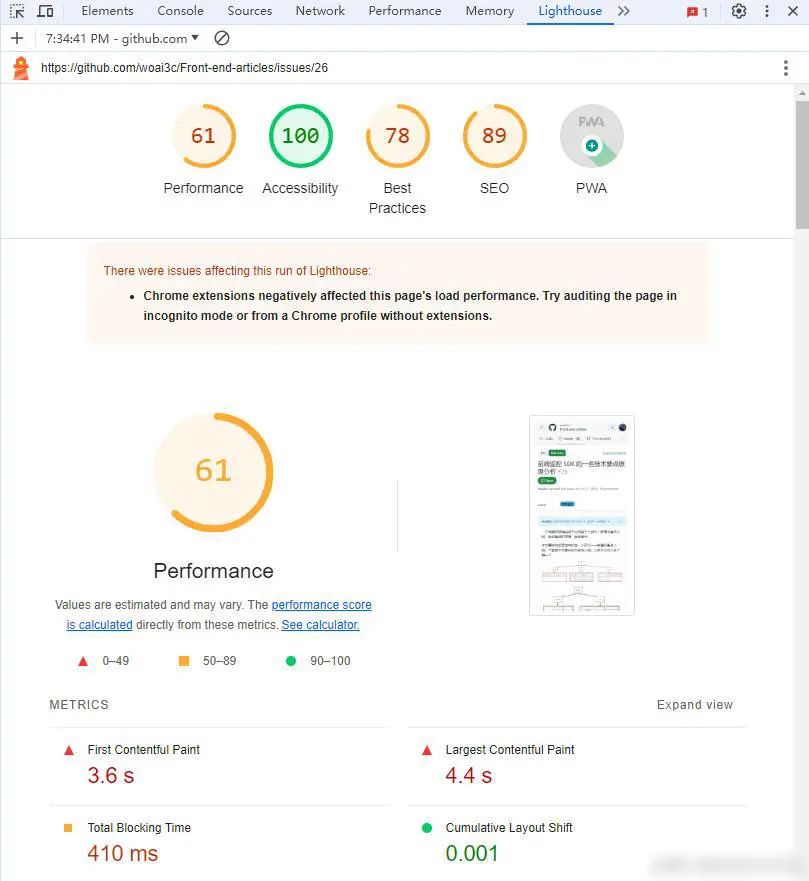Click the page screenshot thumbnail
The height and width of the screenshot is (881, 809).
(x=581, y=515)
